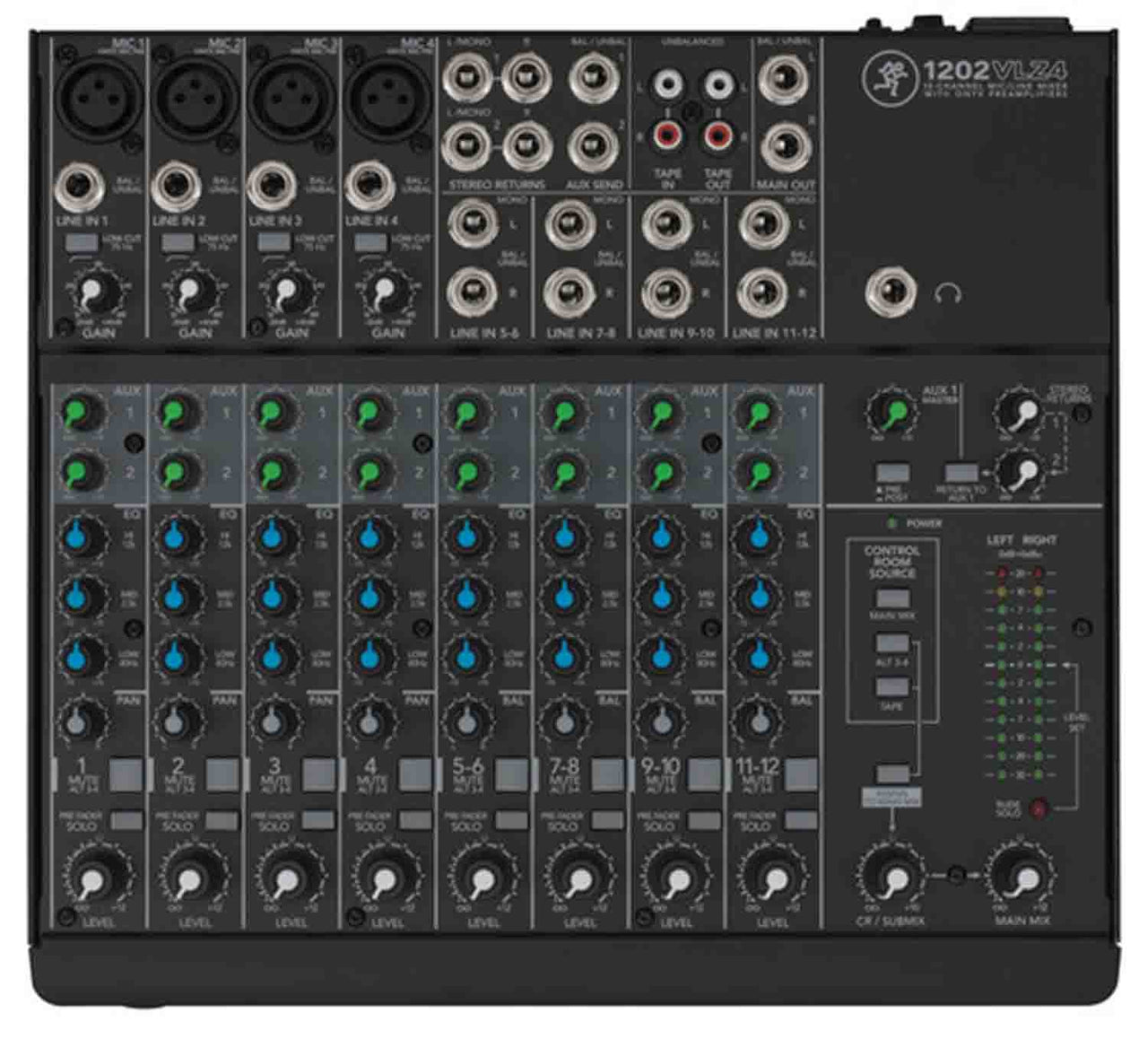Click the AUX SEND 1 jack
The image size is (1148, 1039).
click(592, 79)
